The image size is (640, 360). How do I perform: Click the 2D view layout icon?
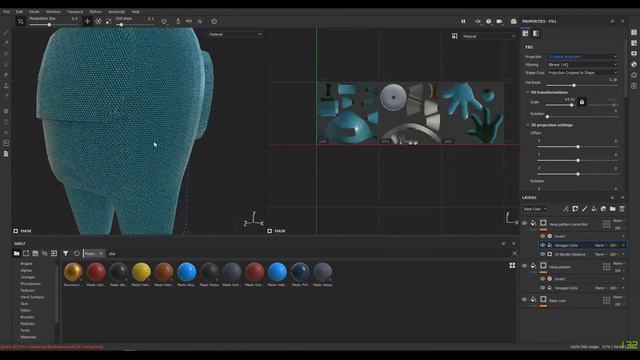point(454,36)
